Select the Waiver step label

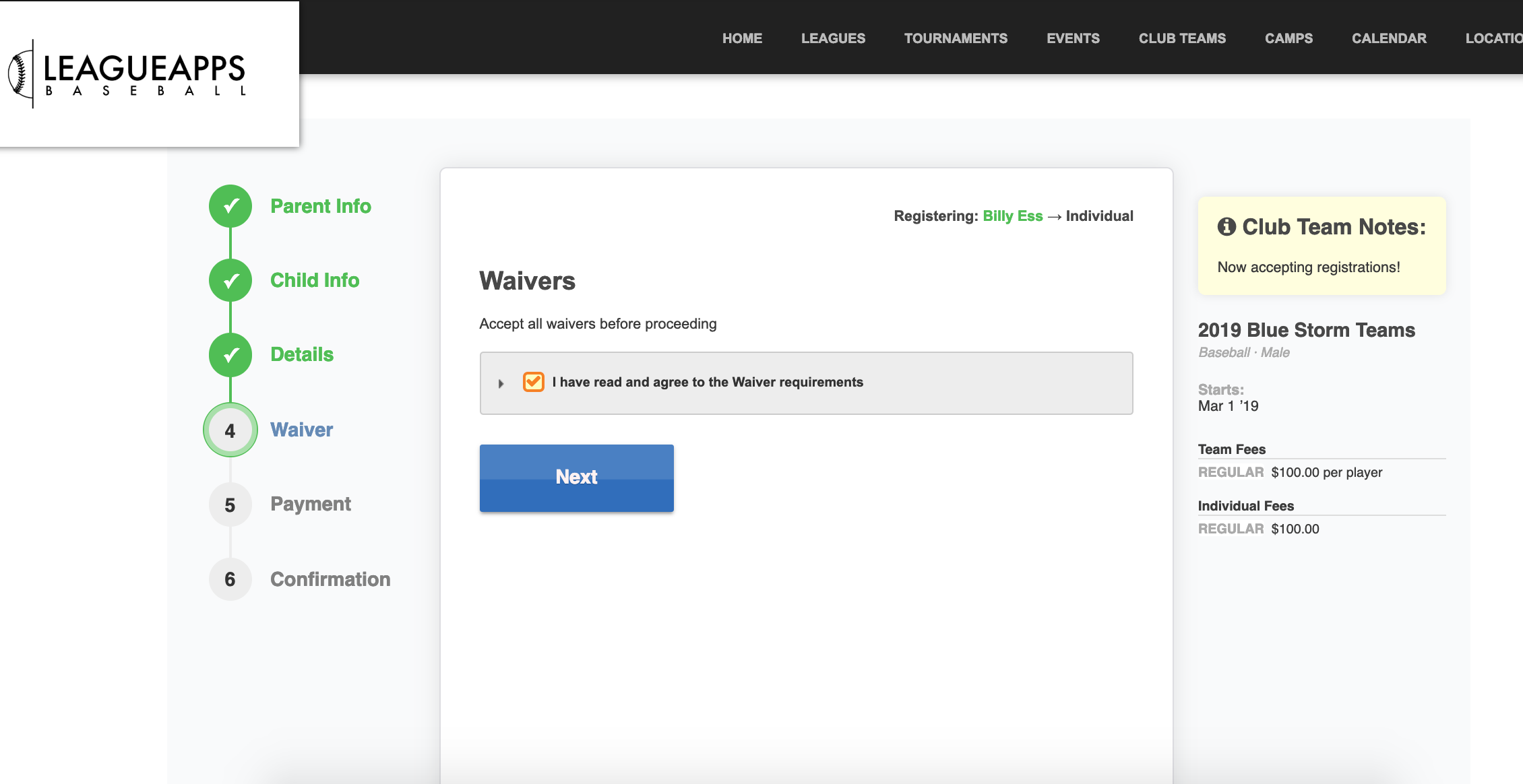[x=301, y=430]
